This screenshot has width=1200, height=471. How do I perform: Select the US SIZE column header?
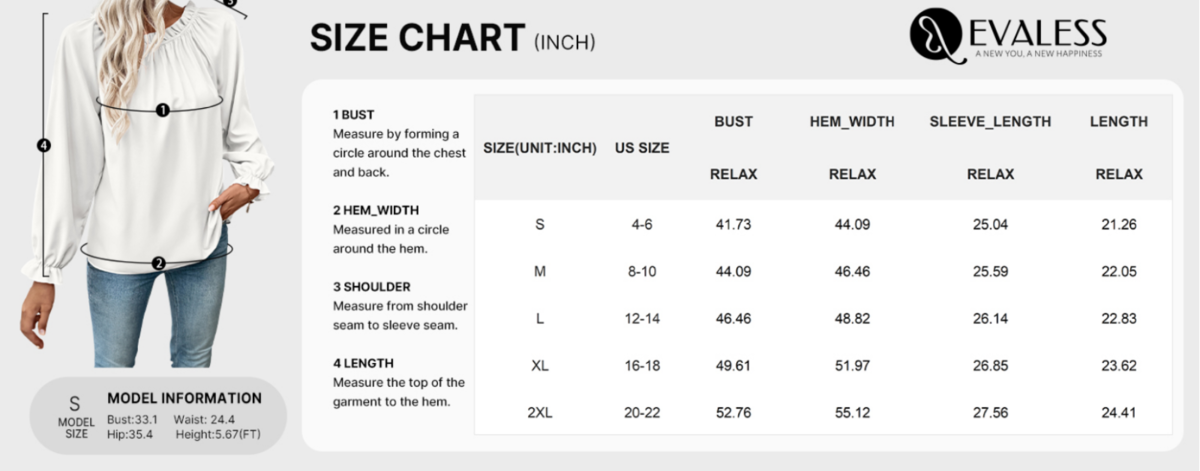click(642, 147)
